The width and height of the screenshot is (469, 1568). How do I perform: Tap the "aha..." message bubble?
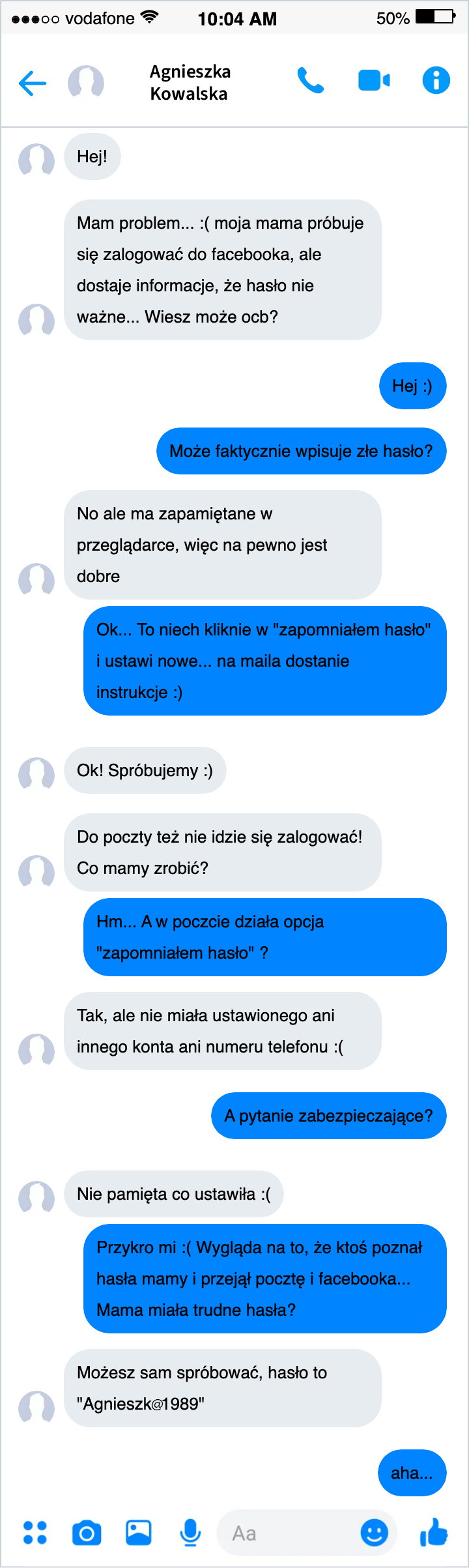pyautogui.click(x=412, y=1473)
